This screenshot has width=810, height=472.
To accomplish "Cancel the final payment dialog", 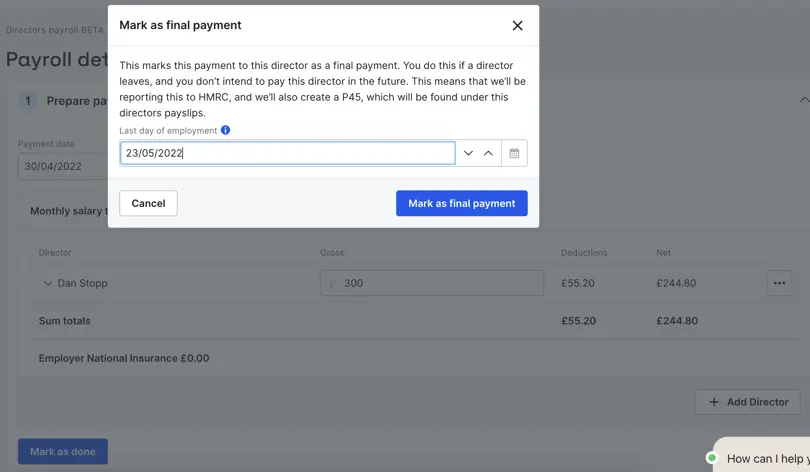I will 148,203.
